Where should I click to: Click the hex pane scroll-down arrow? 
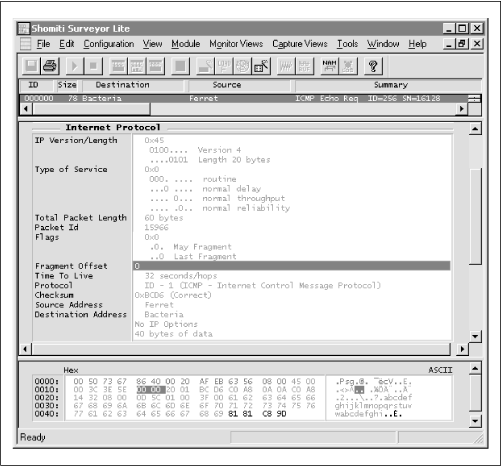tap(475, 421)
